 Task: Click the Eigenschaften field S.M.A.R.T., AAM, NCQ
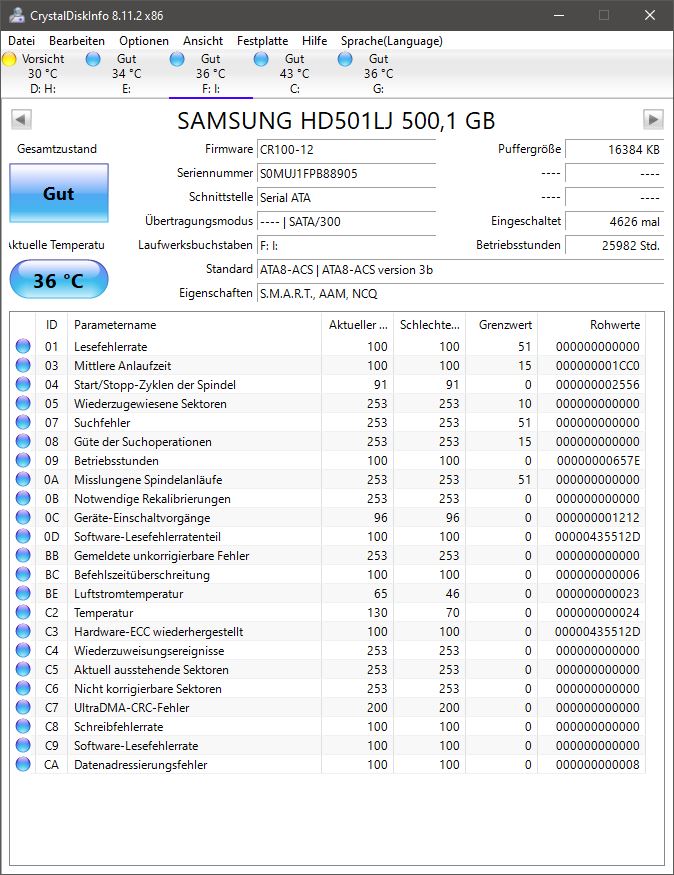[x=460, y=294]
